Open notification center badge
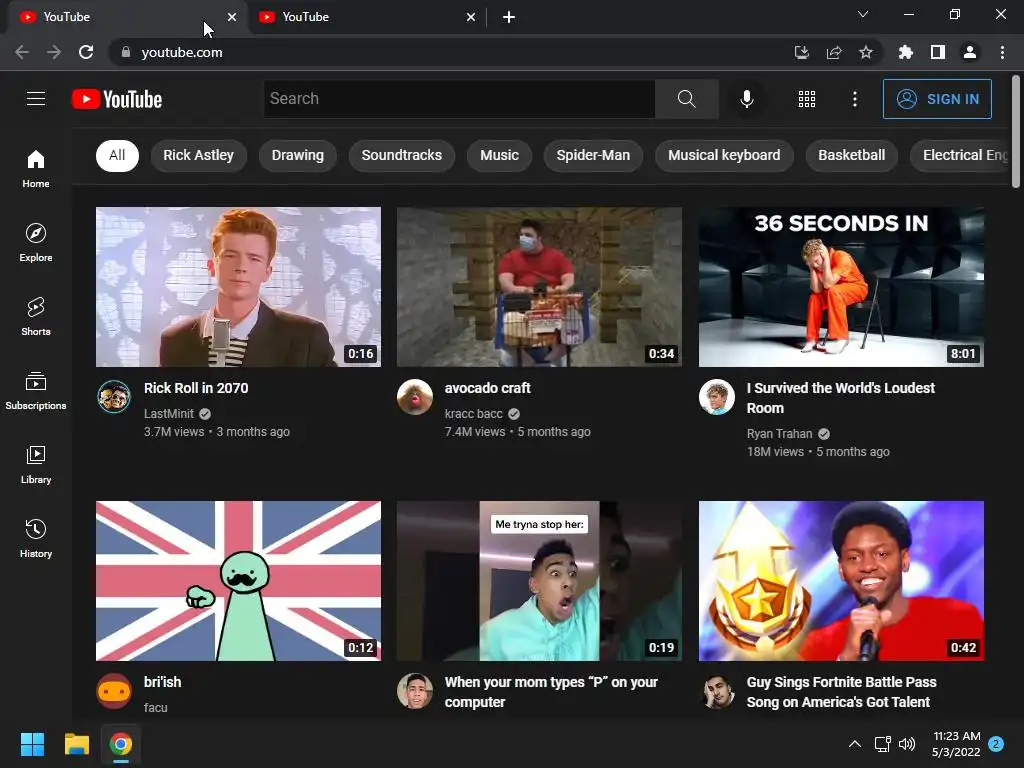The image size is (1024, 768). click(996, 744)
